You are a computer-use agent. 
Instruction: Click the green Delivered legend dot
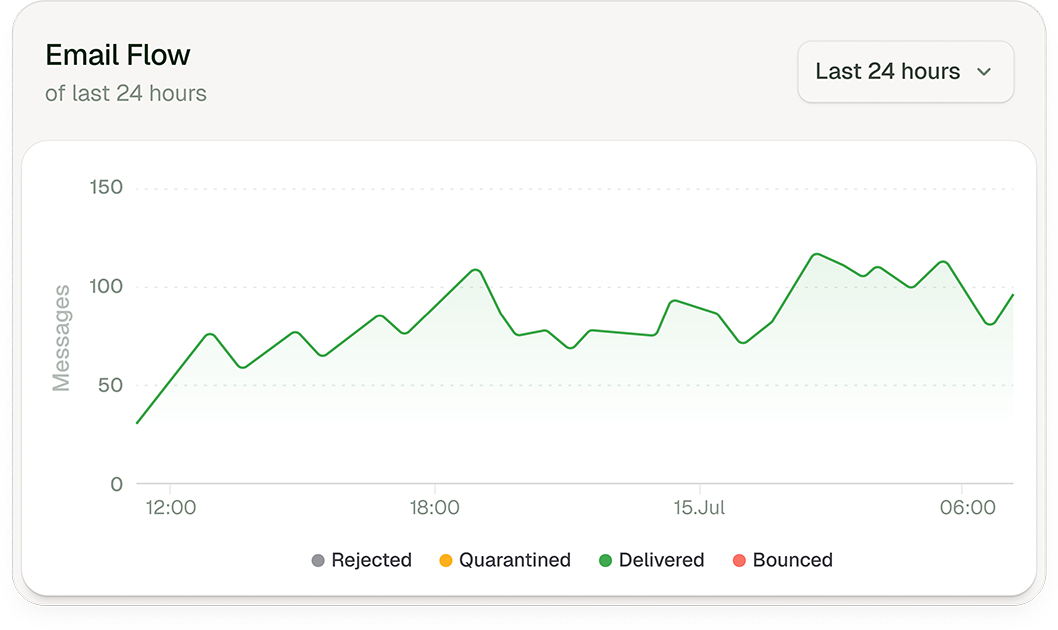605,561
